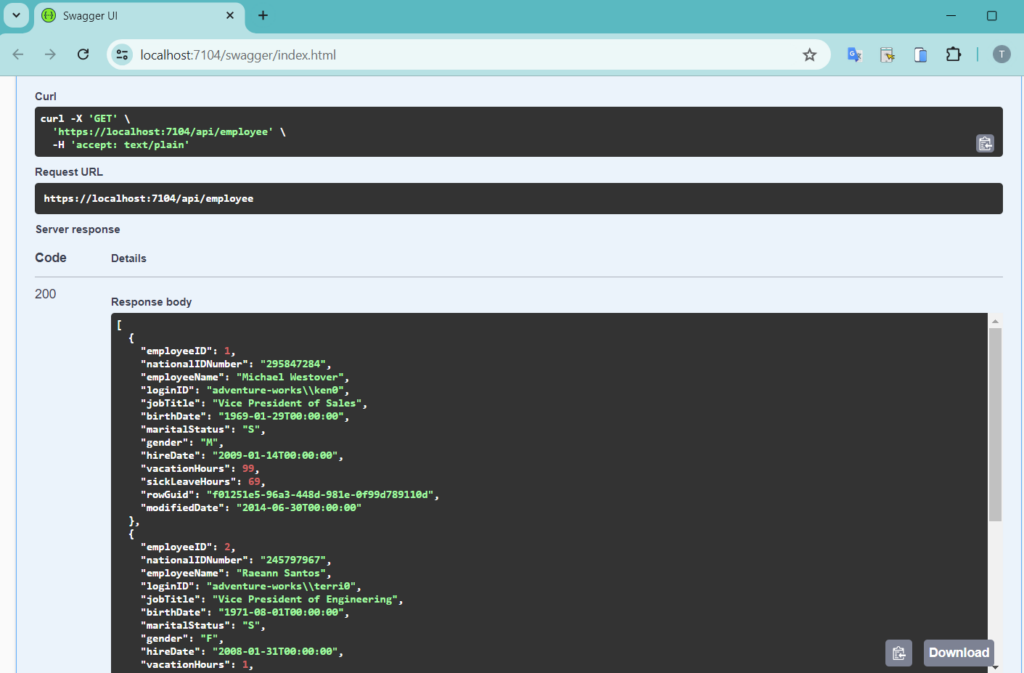View site information icon in address bar
The image size is (1024, 673).
[x=122, y=55]
